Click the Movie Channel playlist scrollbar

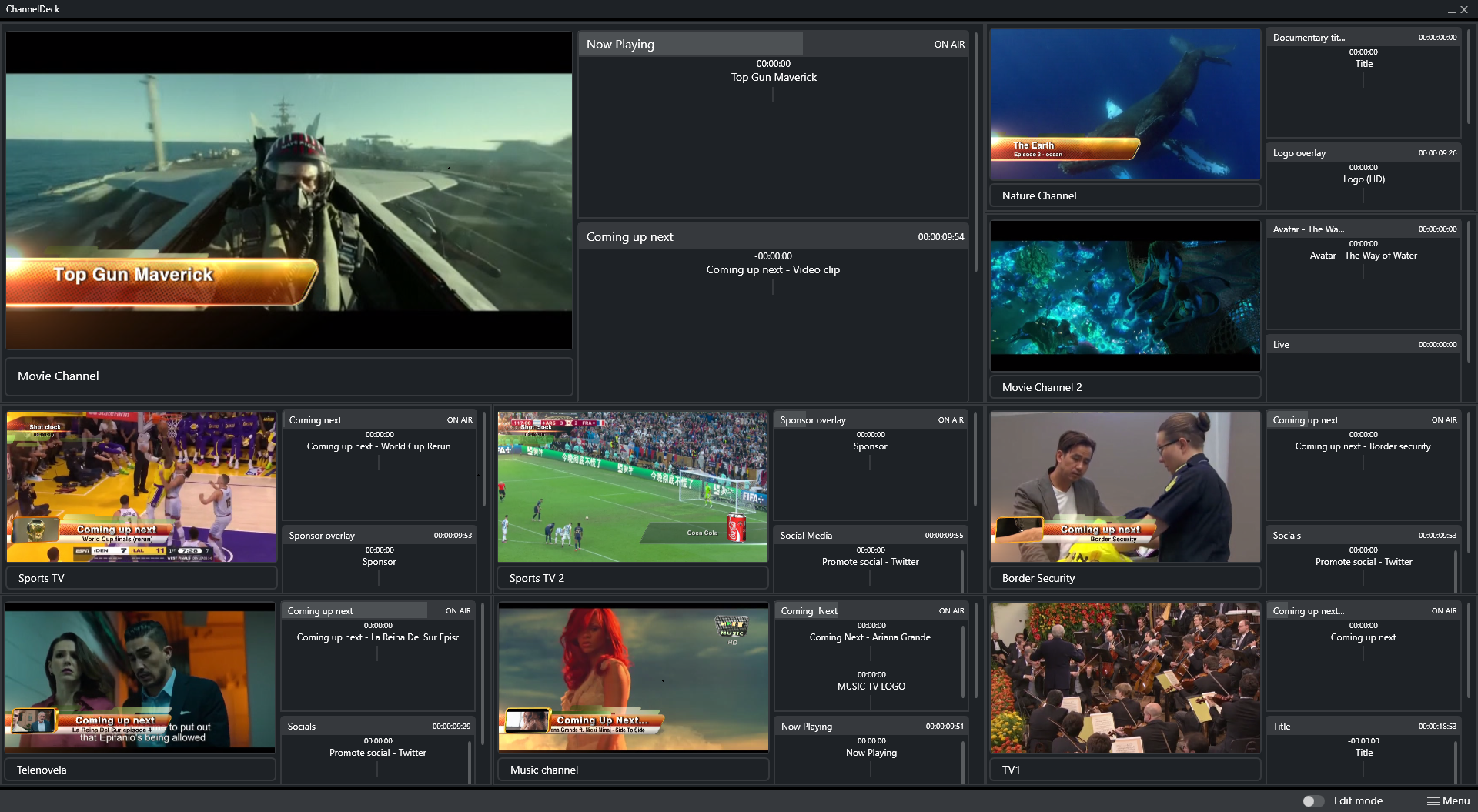[976, 154]
